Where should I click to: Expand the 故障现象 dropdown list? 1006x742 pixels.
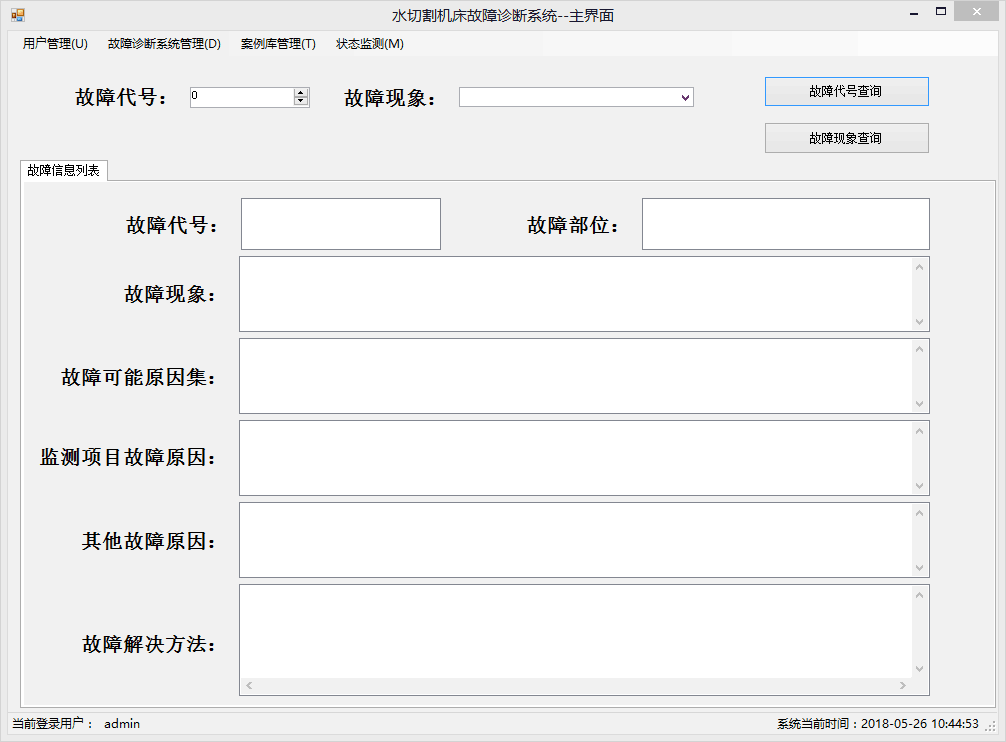[x=685, y=97]
